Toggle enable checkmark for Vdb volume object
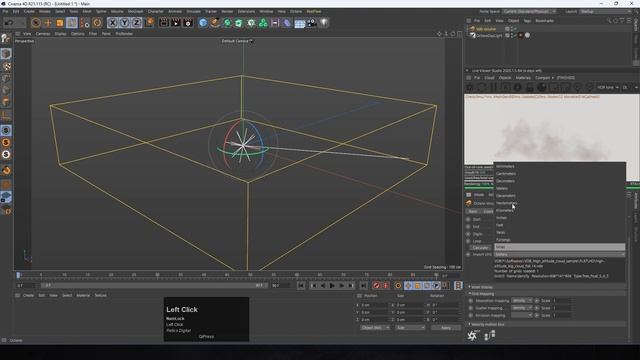The width and height of the screenshot is (640, 360). point(515,29)
